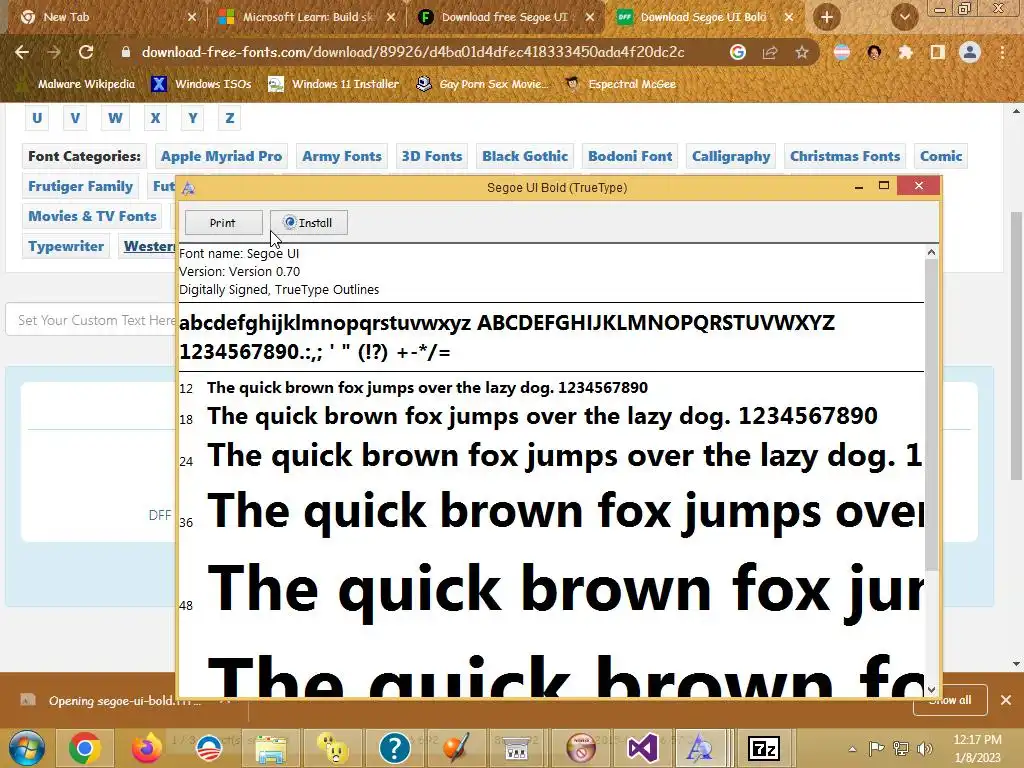Click the Set Your Custom Text Here field
This screenshot has height=768, width=1024.
pyautogui.click(x=91, y=320)
